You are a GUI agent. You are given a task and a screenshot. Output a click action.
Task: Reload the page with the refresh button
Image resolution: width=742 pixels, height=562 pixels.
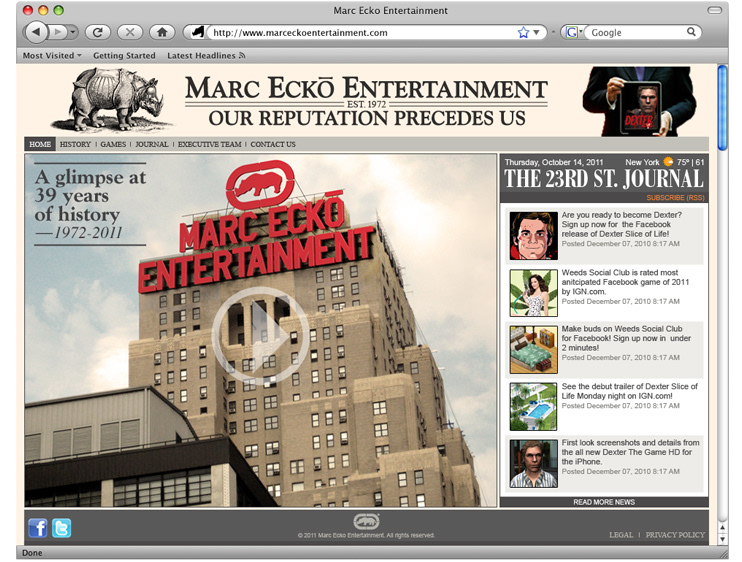97,32
